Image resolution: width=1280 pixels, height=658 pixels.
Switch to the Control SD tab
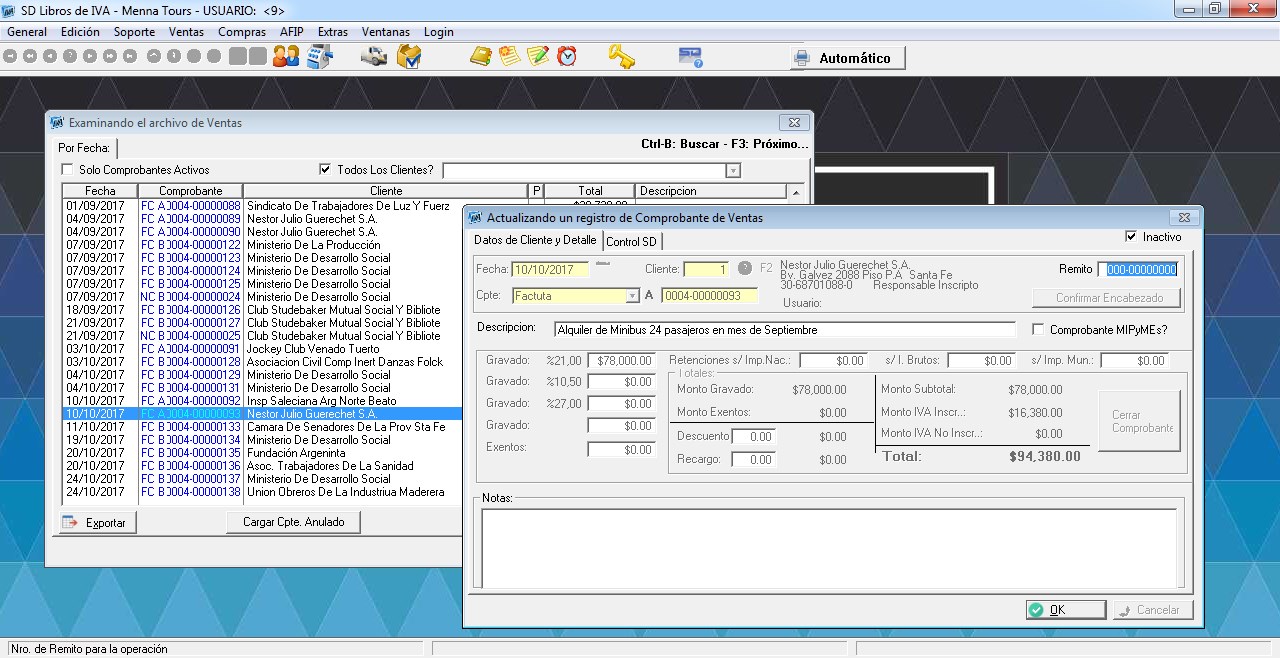[631, 242]
